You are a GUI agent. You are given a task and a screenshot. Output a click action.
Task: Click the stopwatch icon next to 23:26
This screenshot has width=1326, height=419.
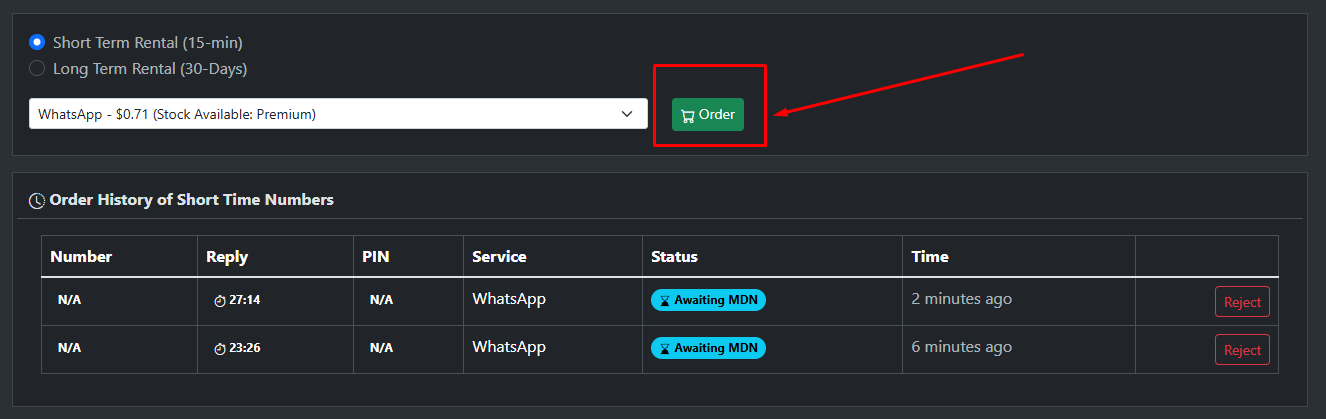pyautogui.click(x=220, y=349)
